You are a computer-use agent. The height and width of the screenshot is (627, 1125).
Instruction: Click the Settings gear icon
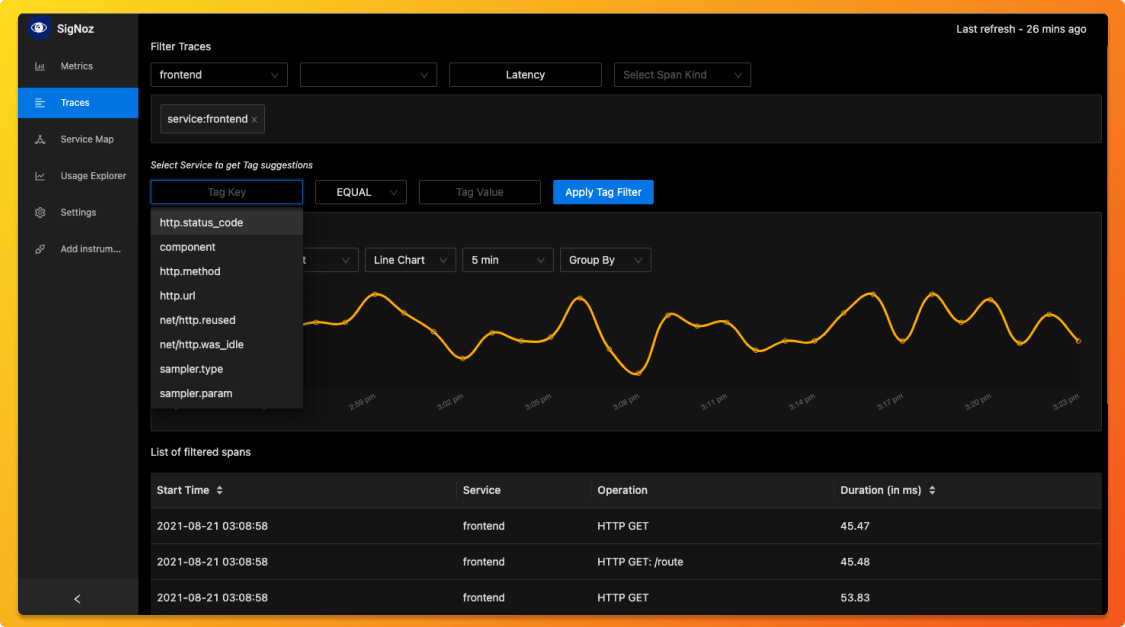40,212
